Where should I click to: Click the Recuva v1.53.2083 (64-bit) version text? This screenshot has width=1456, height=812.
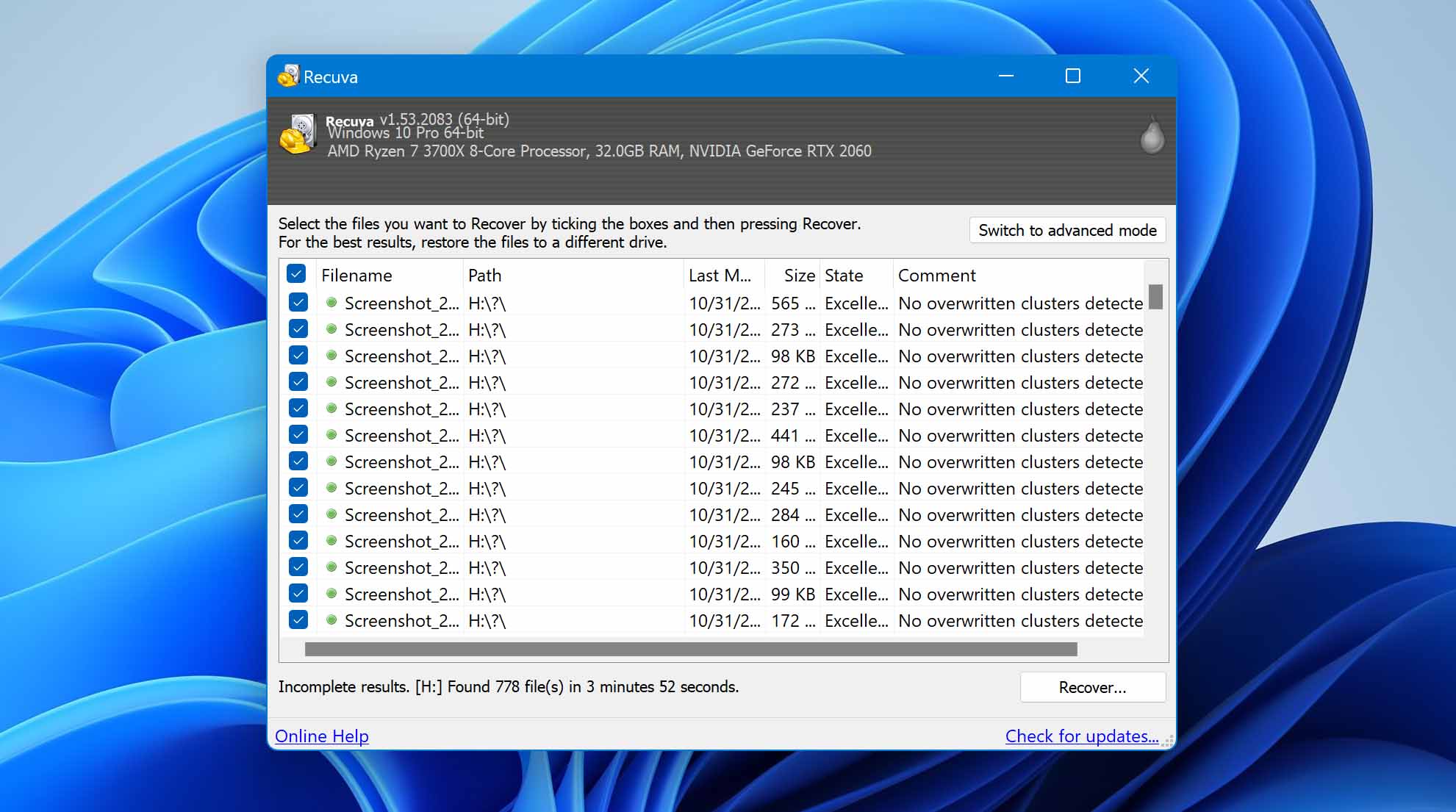417,119
